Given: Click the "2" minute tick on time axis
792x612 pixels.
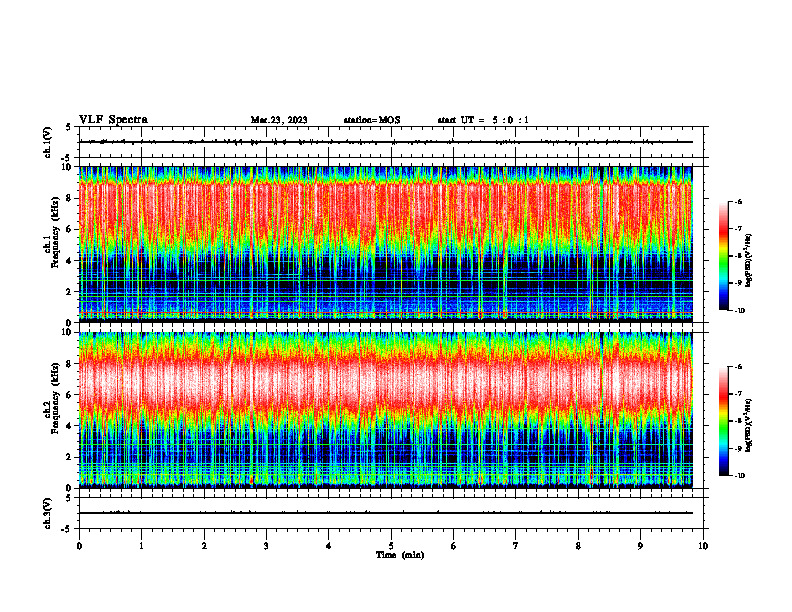Looking at the screenshot, I should coord(204,546).
